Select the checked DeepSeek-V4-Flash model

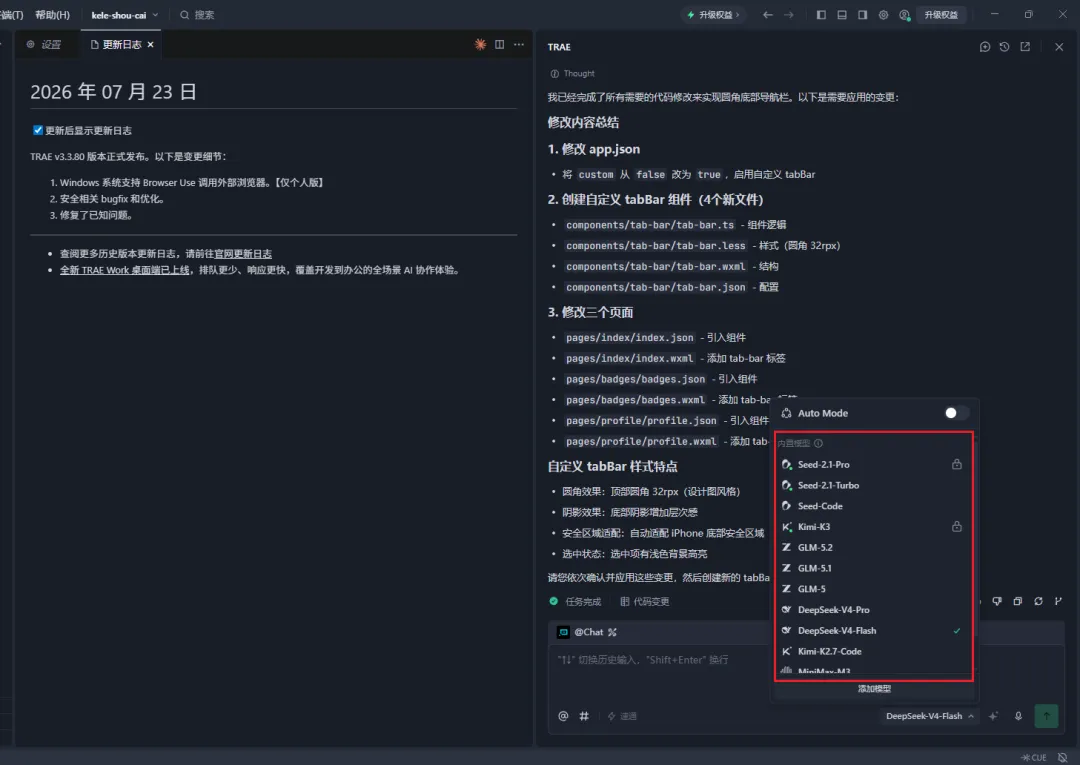[873, 631]
